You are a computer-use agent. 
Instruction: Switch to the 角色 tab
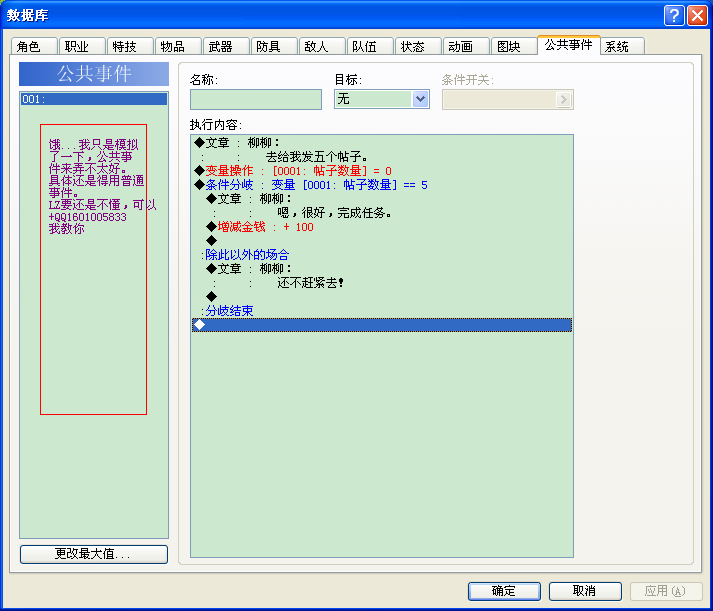tap(34, 46)
